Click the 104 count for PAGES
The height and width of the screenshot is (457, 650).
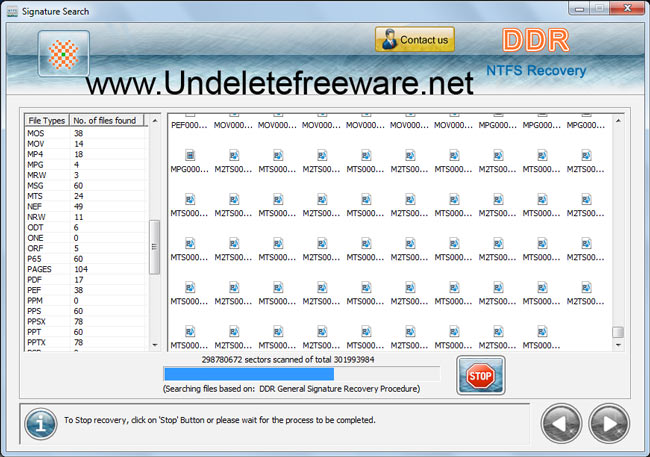81,269
